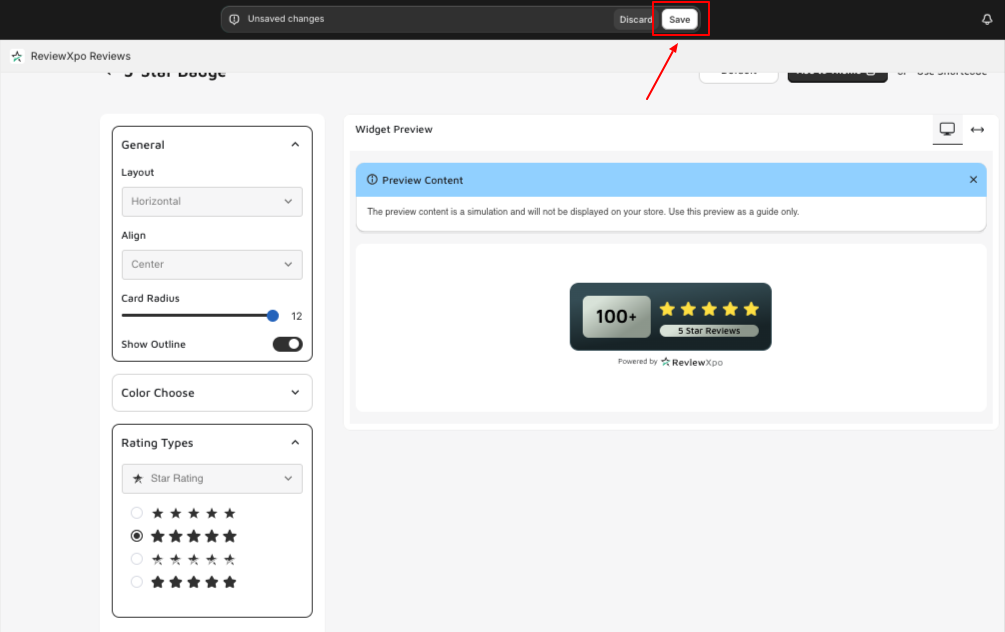Collapse the General section
1005x632 pixels.
click(x=295, y=145)
